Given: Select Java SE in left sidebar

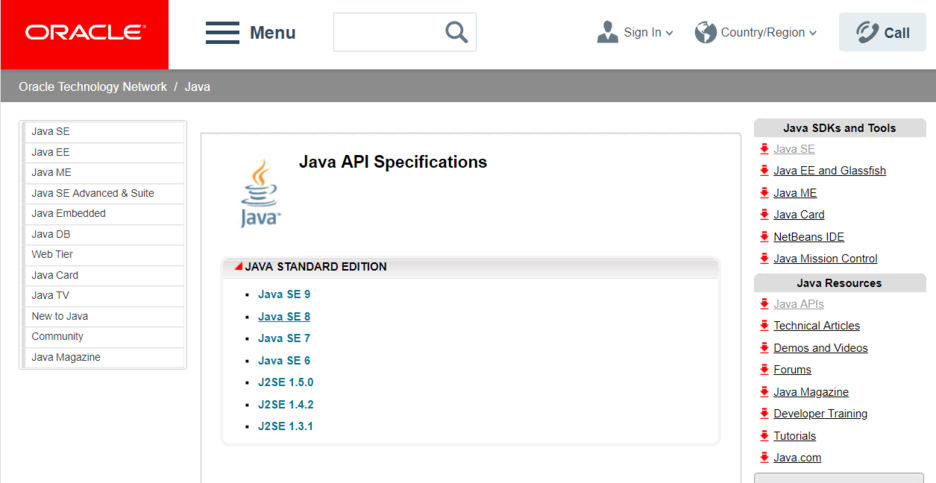Looking at the screenshot, I should [x=103, y=131].
